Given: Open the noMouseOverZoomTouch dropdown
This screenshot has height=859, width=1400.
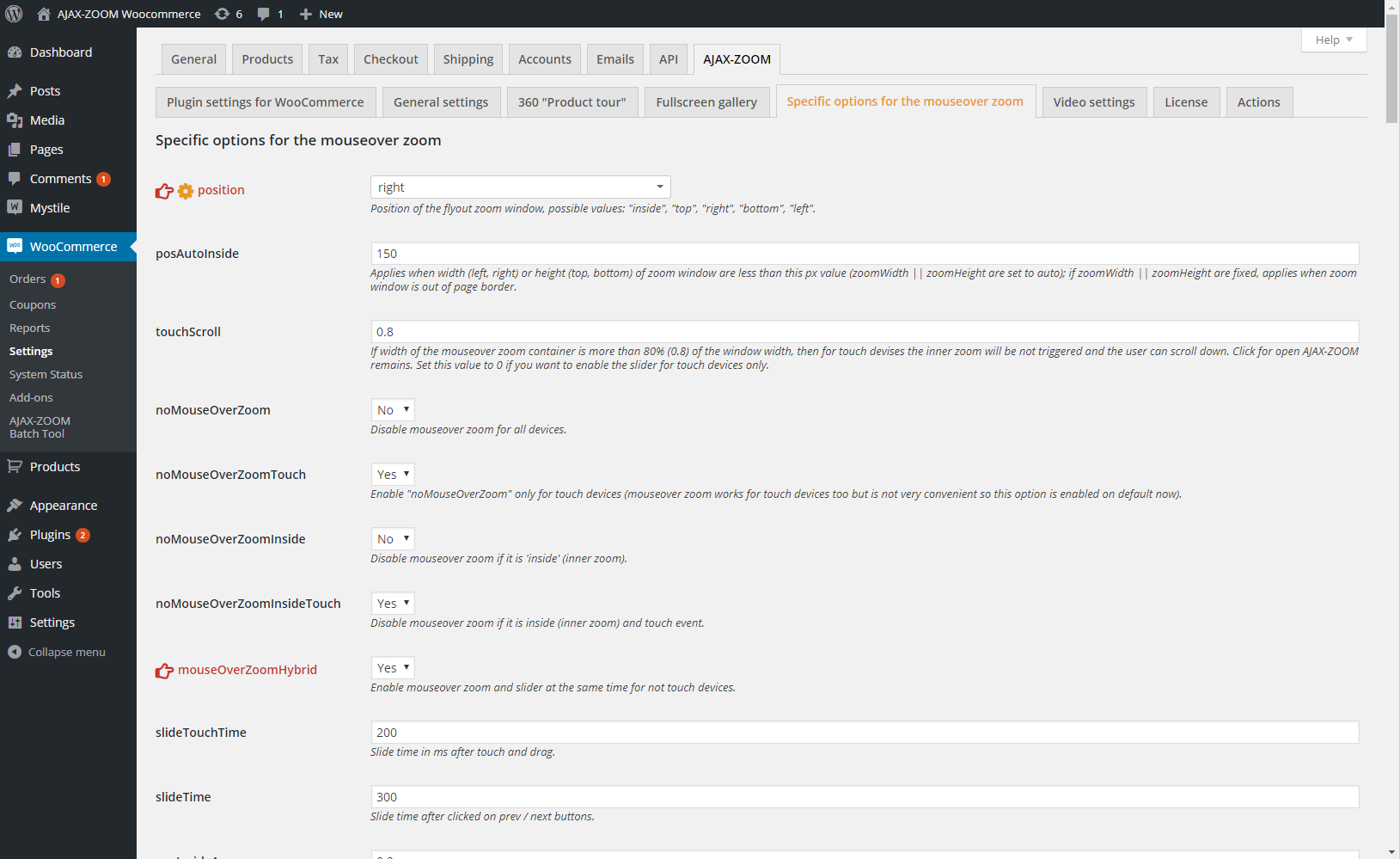Looking at the screenshot, I should click(393, 475).
